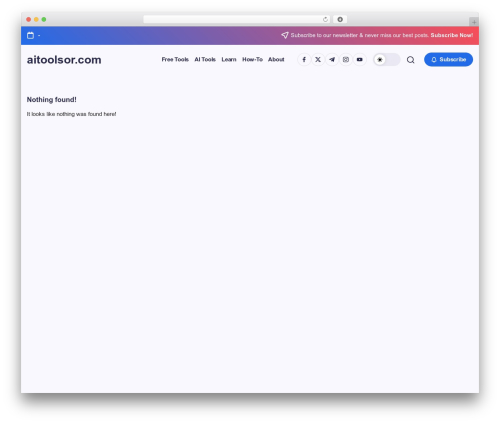Follow the Subscribe Now! link
Screen dimensions: 500x423
pos(452,35)
